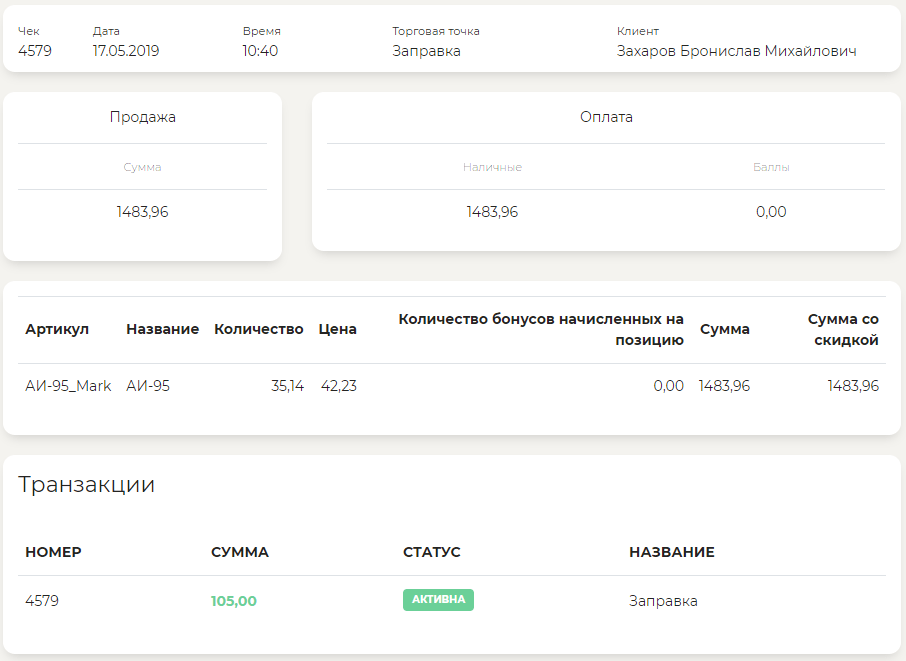Image resolution: width=906 pixels, height=661 pixels.
Task: Click the Сумма со скидкой column header
Action: (x=843, y=329)
